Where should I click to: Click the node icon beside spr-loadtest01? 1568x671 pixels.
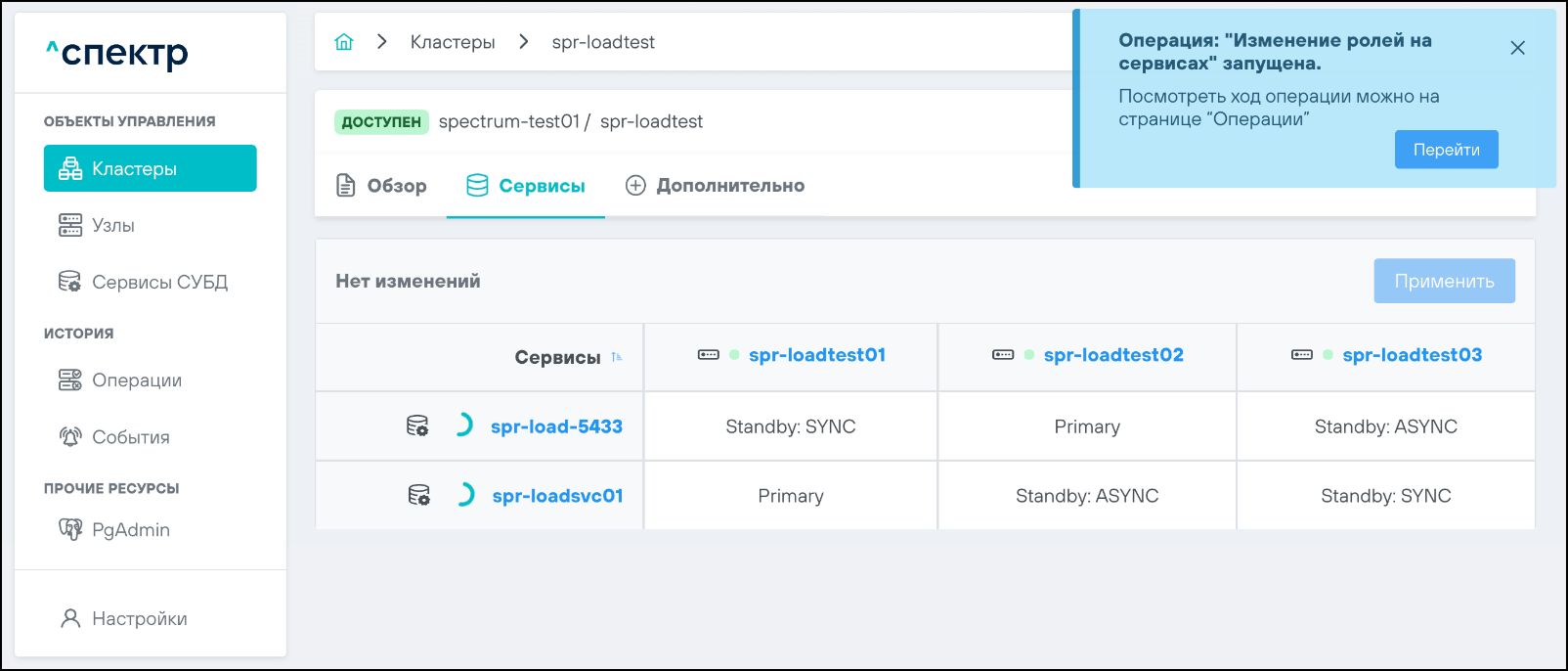(708, 355)
